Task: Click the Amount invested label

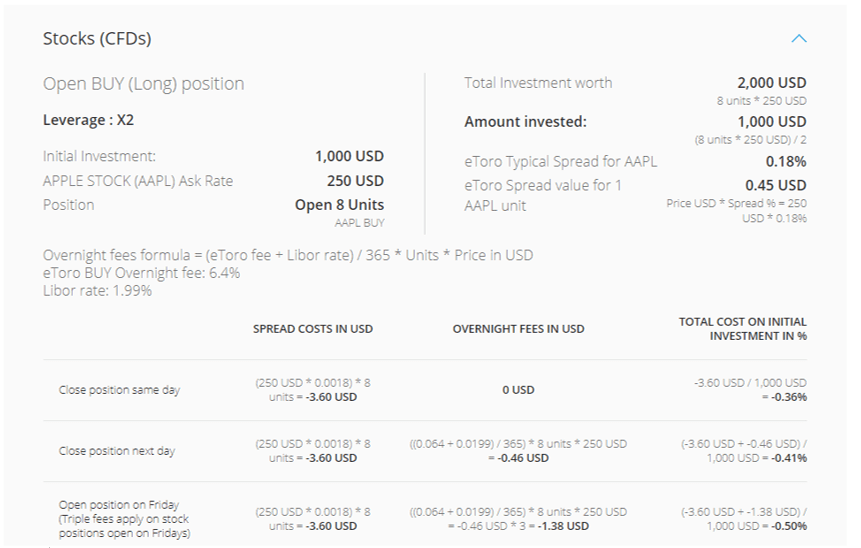Action: pyautogui.click(x=525, y=122)
